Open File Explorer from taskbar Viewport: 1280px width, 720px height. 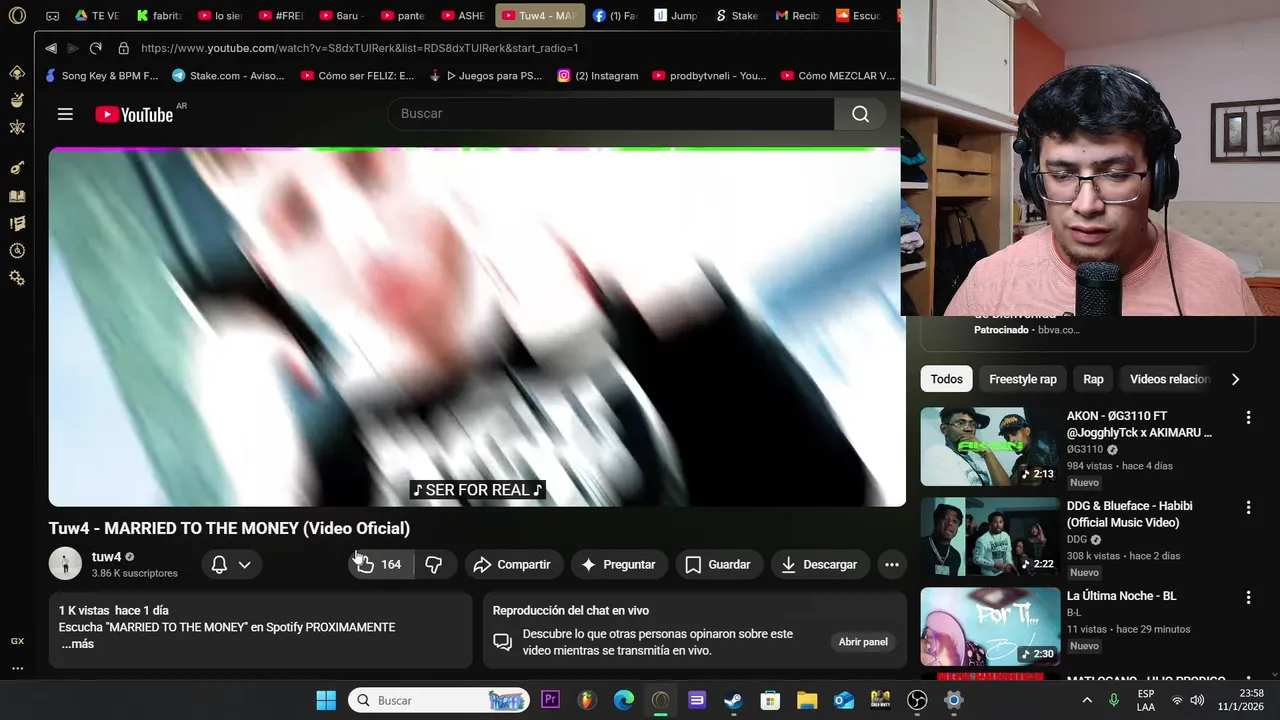click(807, 700)
